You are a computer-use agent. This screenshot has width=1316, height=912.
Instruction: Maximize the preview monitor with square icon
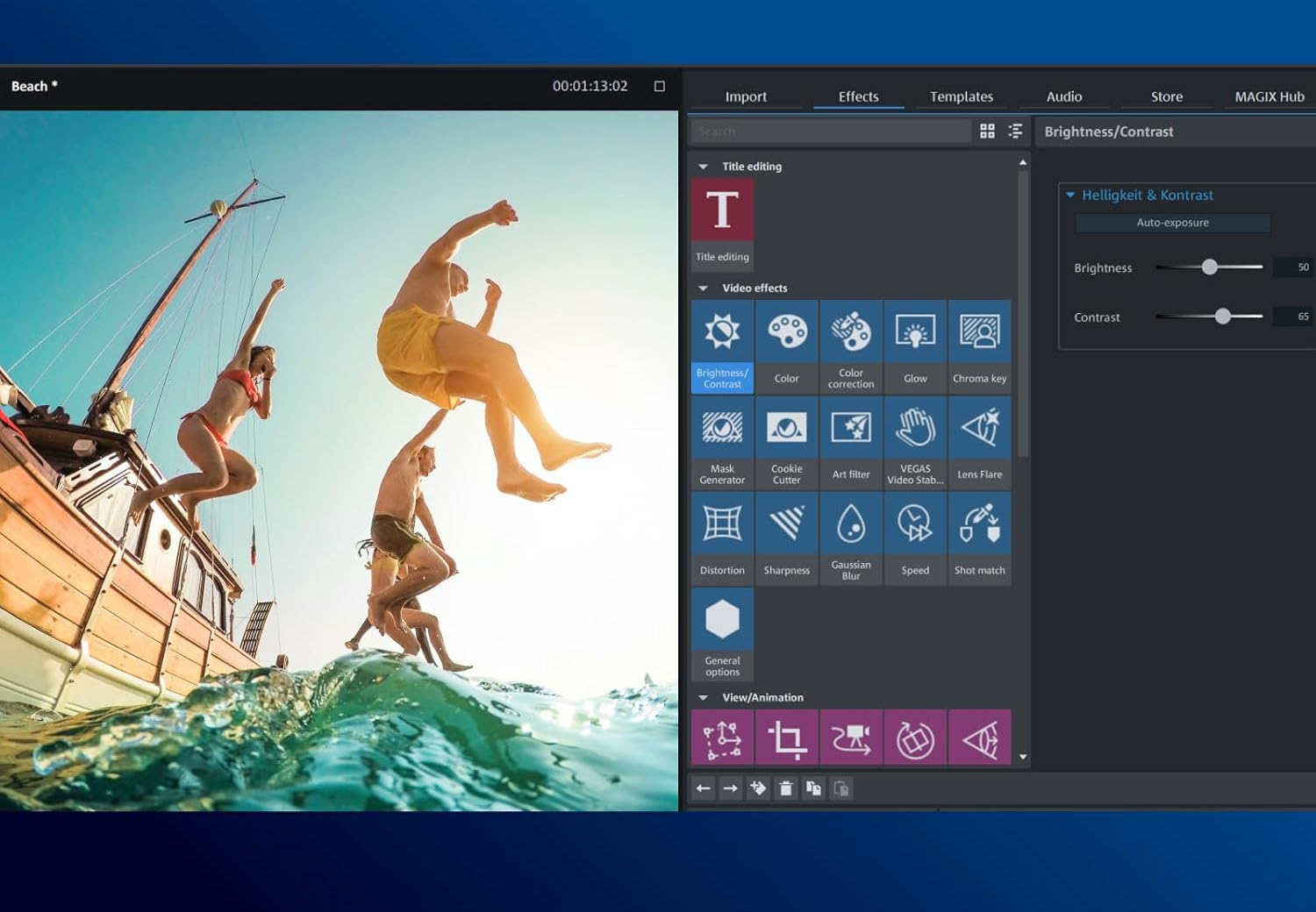coord(660,86)
